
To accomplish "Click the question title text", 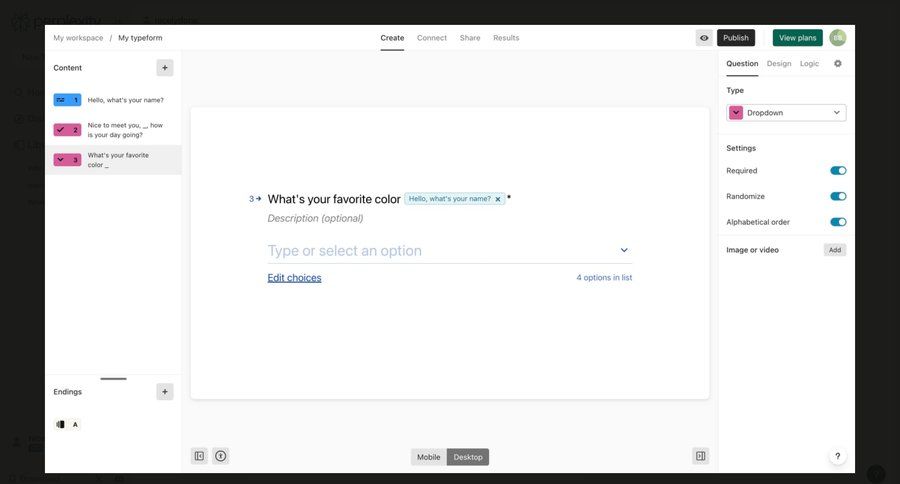I will 334,199.
